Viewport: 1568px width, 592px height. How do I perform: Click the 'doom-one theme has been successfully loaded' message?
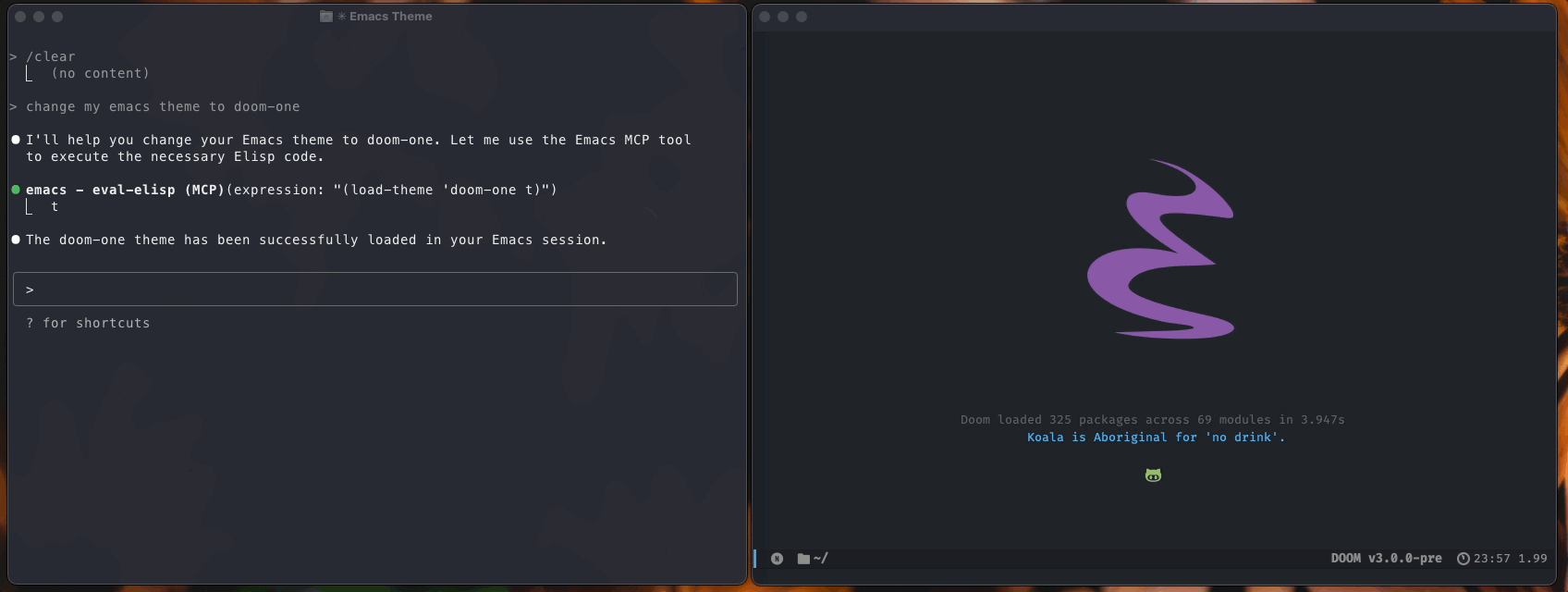click(316, 240)
